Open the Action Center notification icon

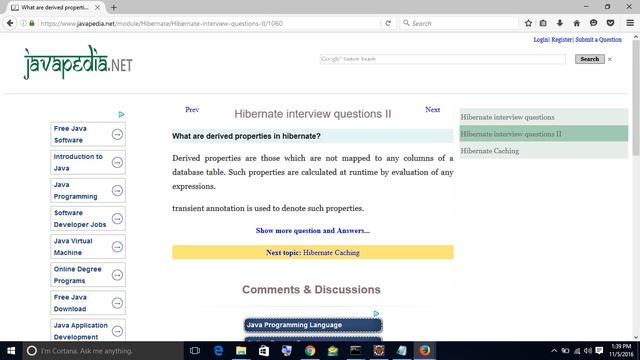pyautogui.click(x=599, y=351)
